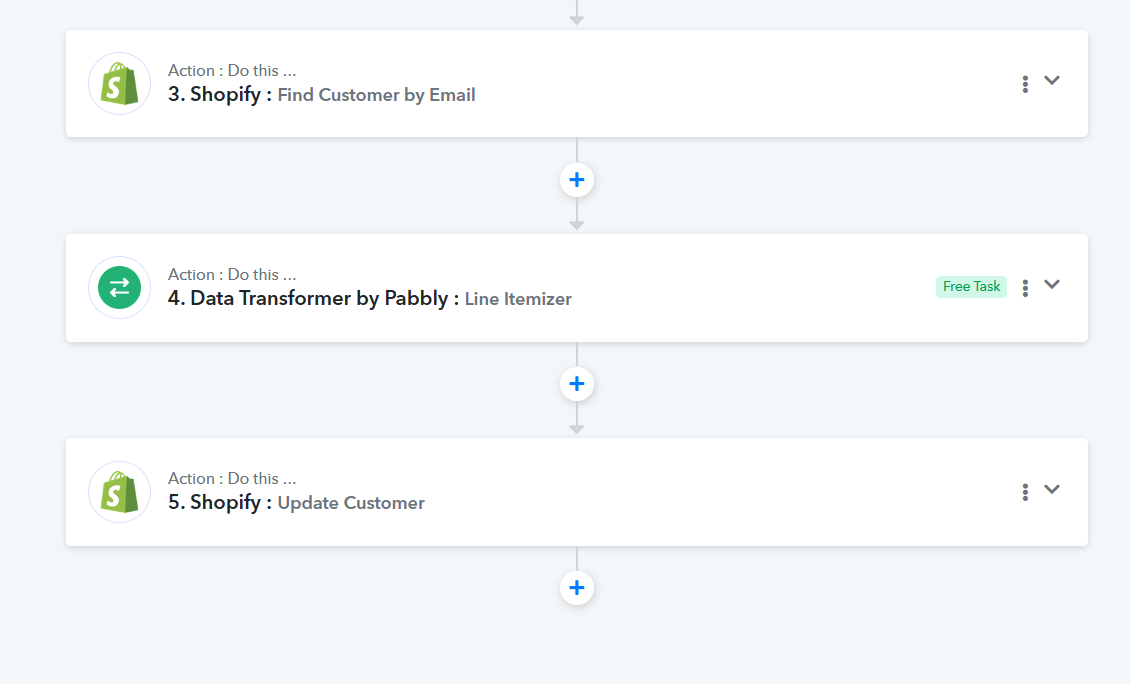Select '4. Data Transformer by Pabbly :' title
This screenshot has height=684, width=1130.
tap(313, 298)
